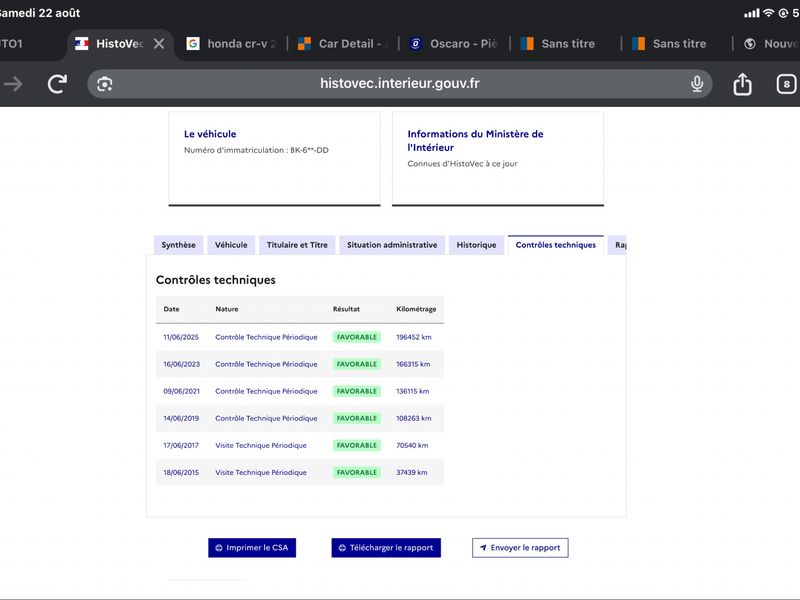This screenshot has height=600, width=800.
Task: Tap the forward navigation arrow
Action: (13, 84)
